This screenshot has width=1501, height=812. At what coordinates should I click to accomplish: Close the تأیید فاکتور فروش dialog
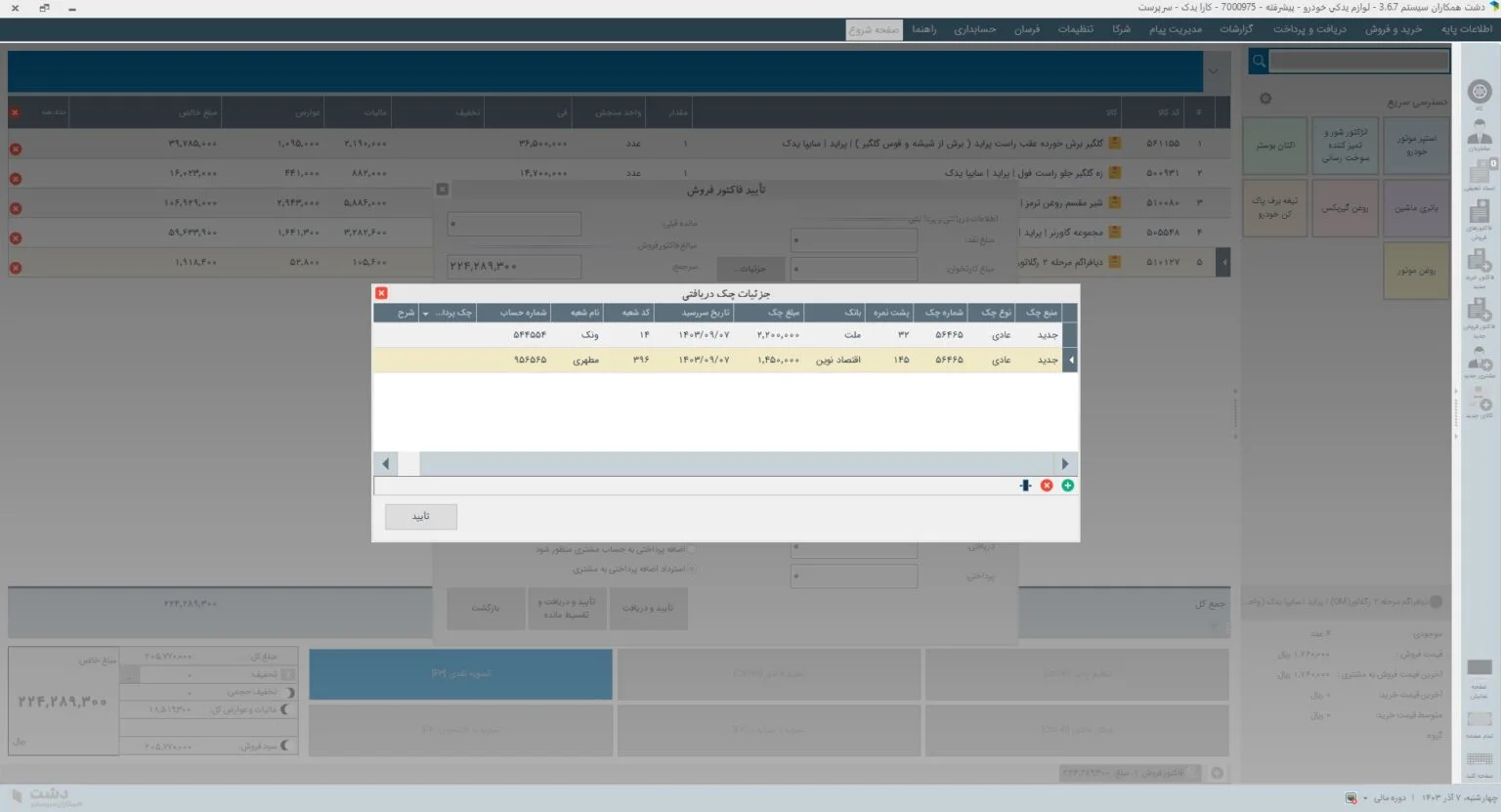pyautogui.click(x=442, y=190)
